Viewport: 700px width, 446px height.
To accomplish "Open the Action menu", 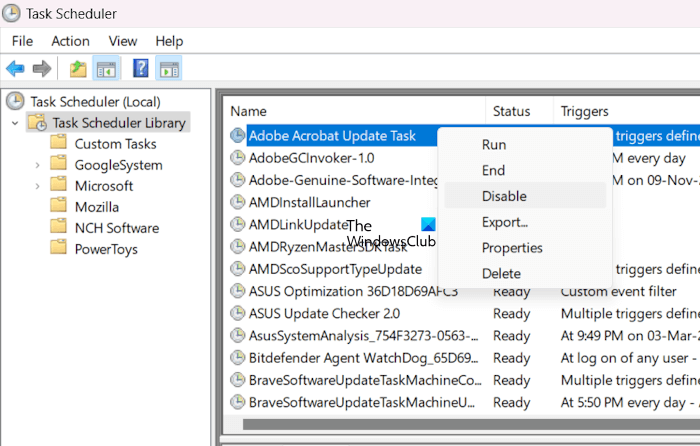I will pyautogui.click(x=71, y=41).
